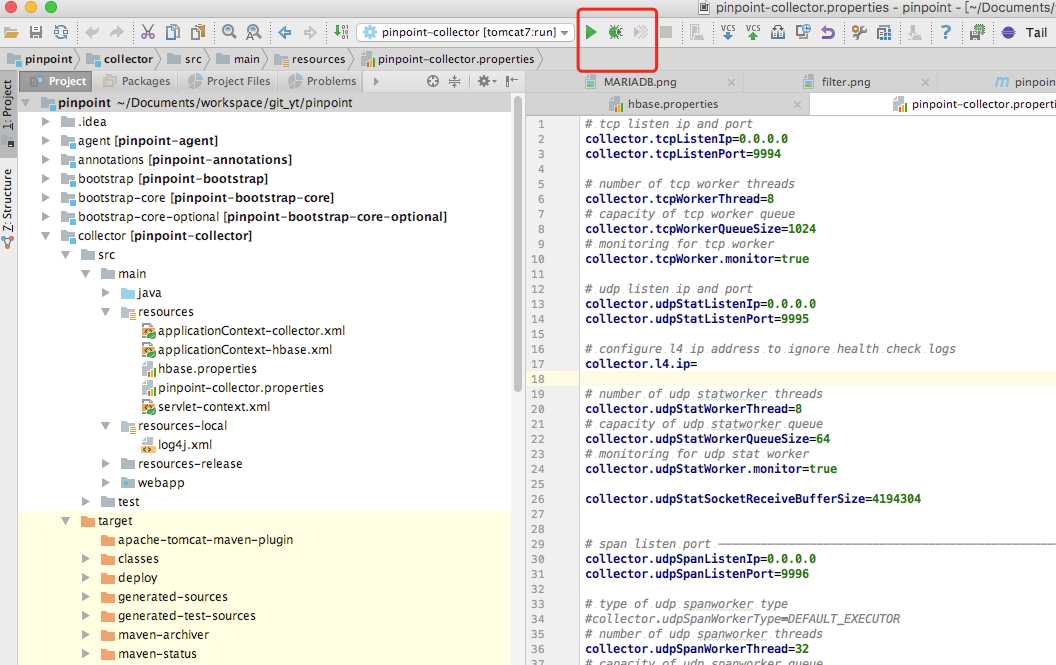Switch to the Project Files view tab
This screenshot has height=665, width=1056.
(229, 82)
